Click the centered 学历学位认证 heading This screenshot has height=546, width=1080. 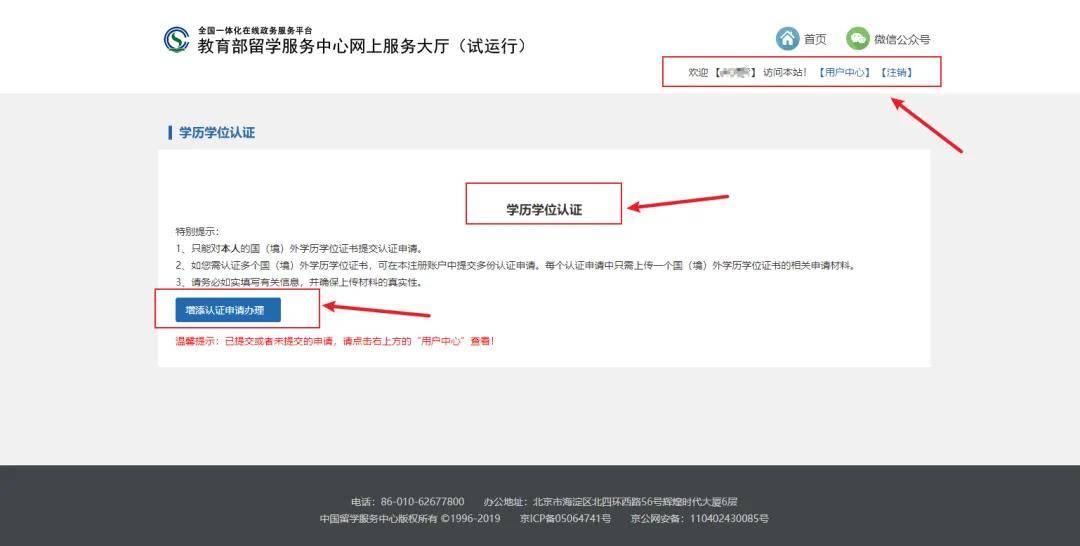[544, 210]
